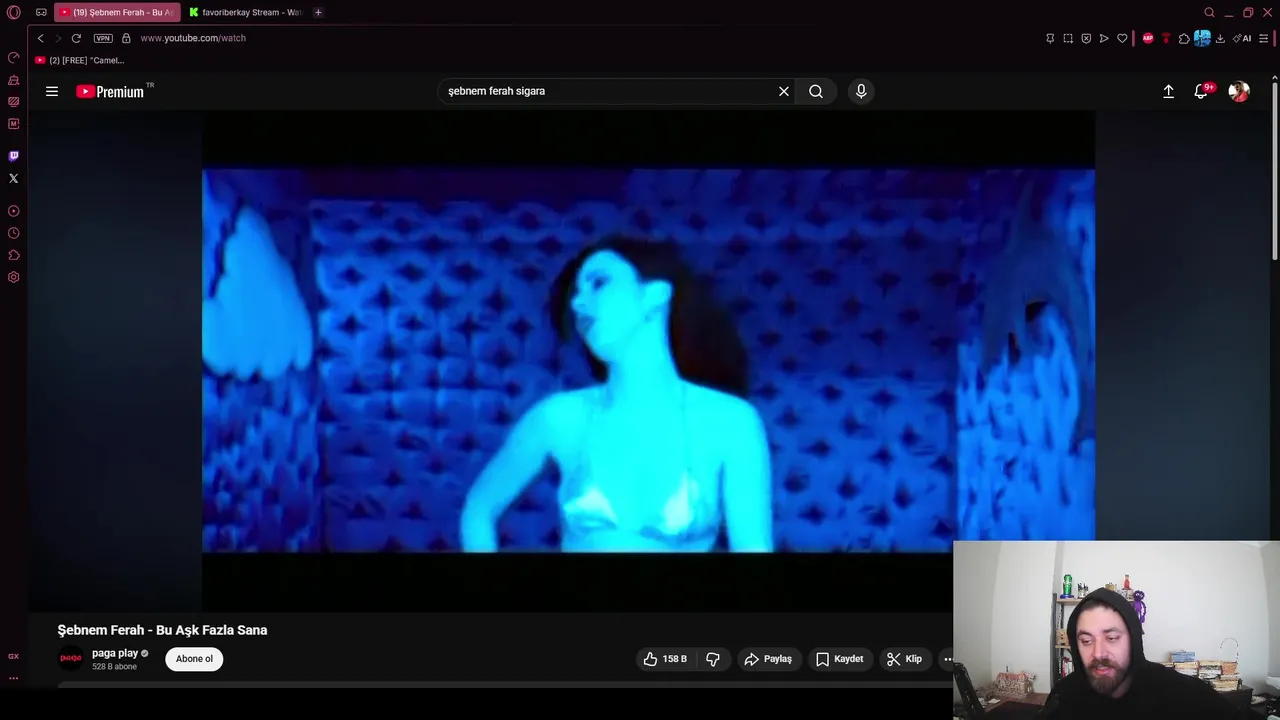1280x720 pixels.
Task: Submit search with magnifier button
Action: pos(816,91)
